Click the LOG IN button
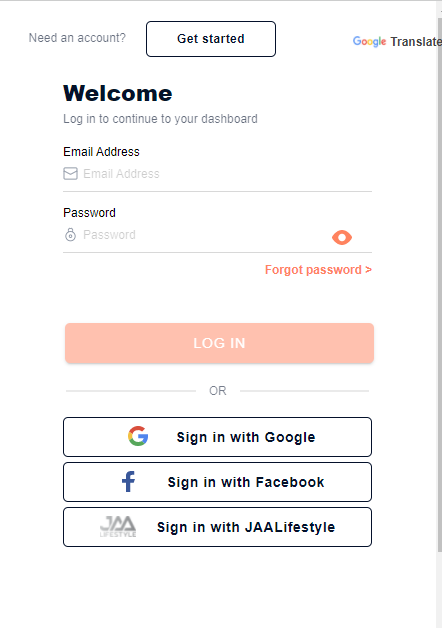Viewport: 442px width, 628px height. pyautogui.click(x=219, y=343)
